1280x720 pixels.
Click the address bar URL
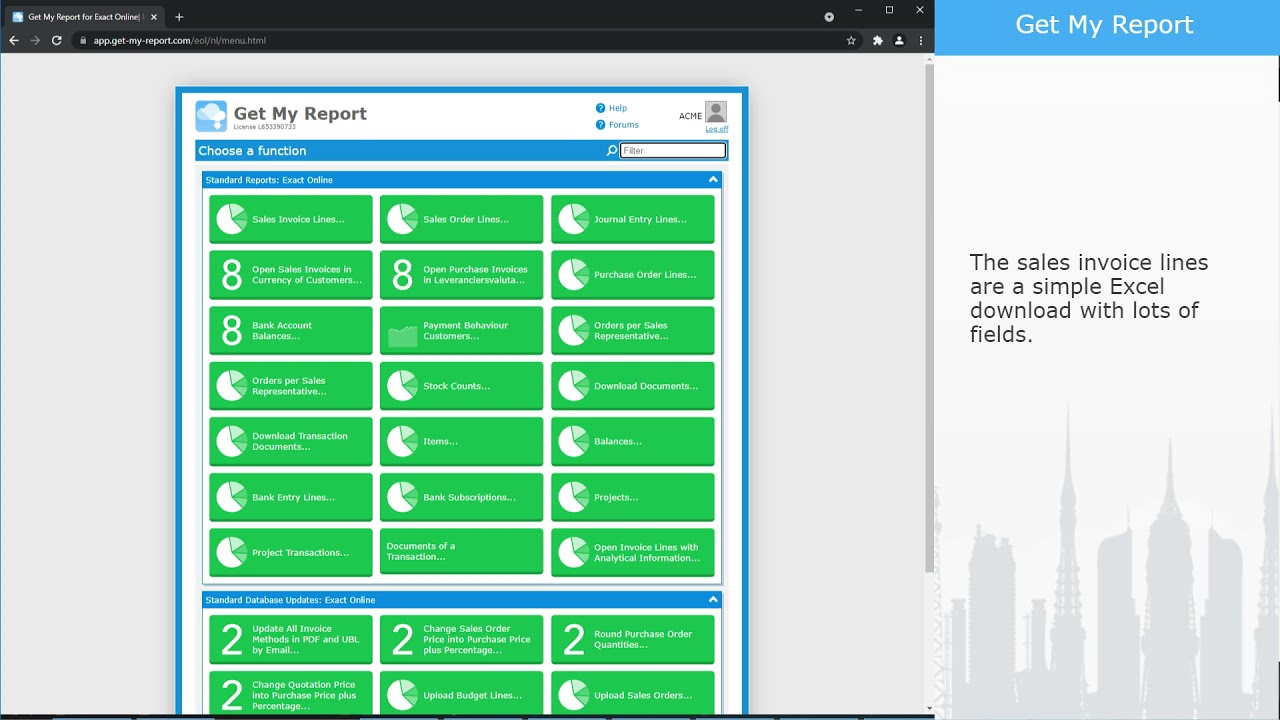[x=180, y=41]
